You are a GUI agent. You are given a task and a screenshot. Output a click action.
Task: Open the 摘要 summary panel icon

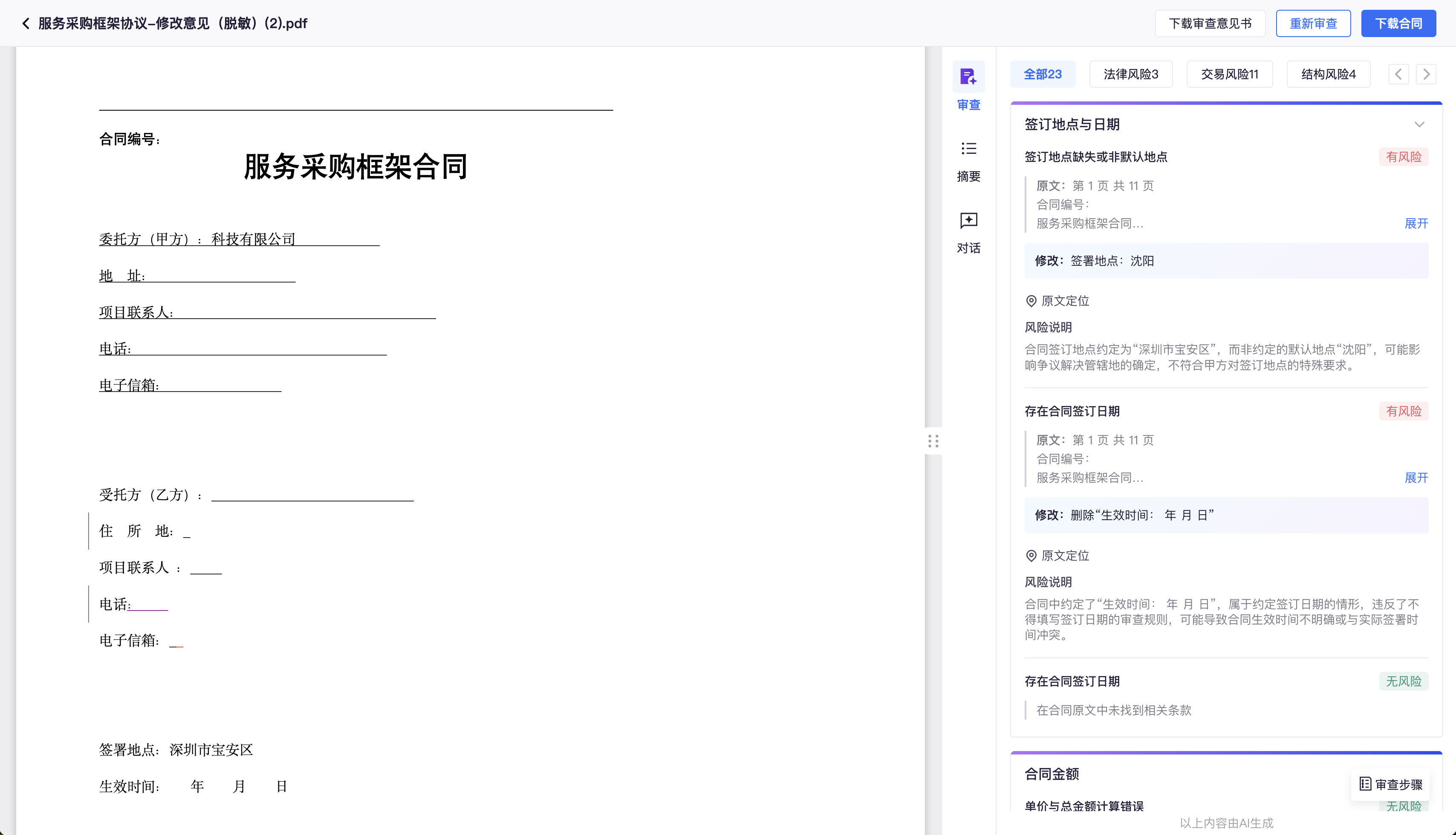(x=968, y=149)
